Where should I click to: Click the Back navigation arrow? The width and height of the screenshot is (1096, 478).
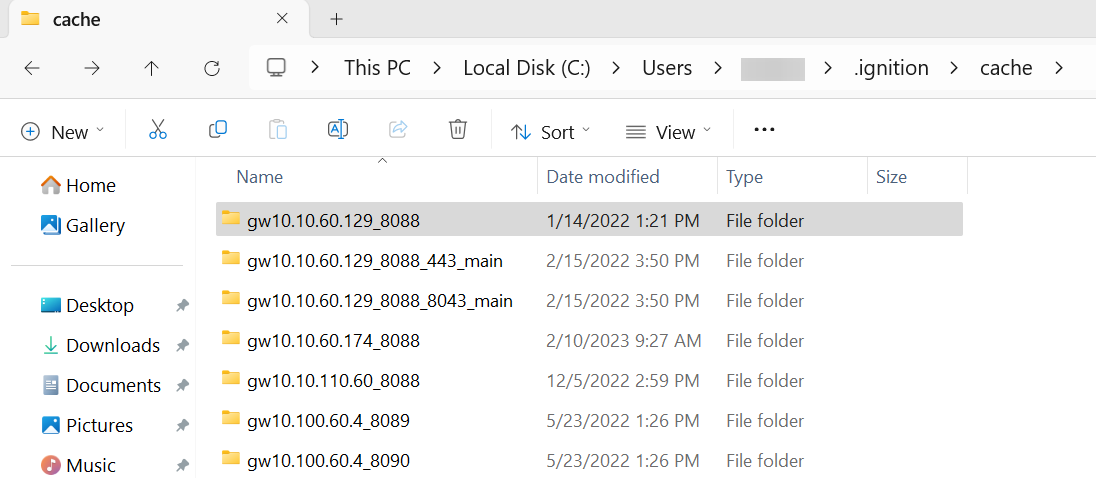[31, 68]
